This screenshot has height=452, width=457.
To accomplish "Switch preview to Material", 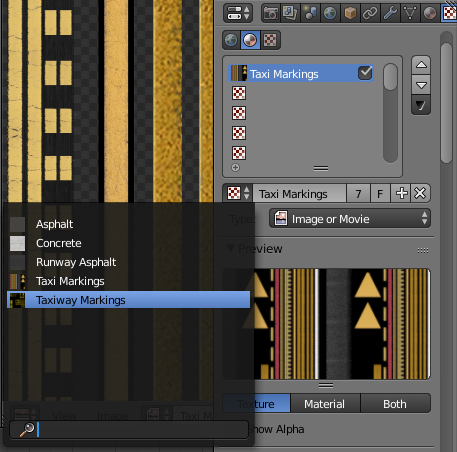I will [x=325, y=404].
